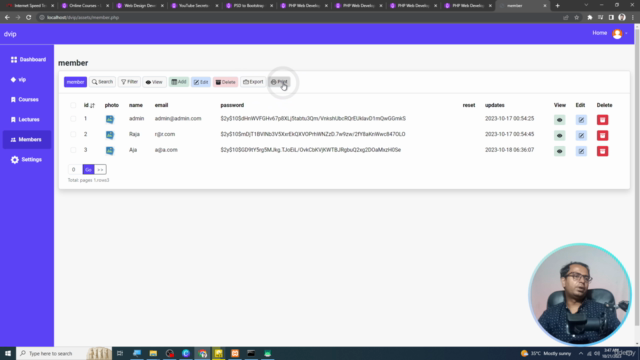Open the Filter option
This screenshot has width=640, height=360.
coord(129,82)
